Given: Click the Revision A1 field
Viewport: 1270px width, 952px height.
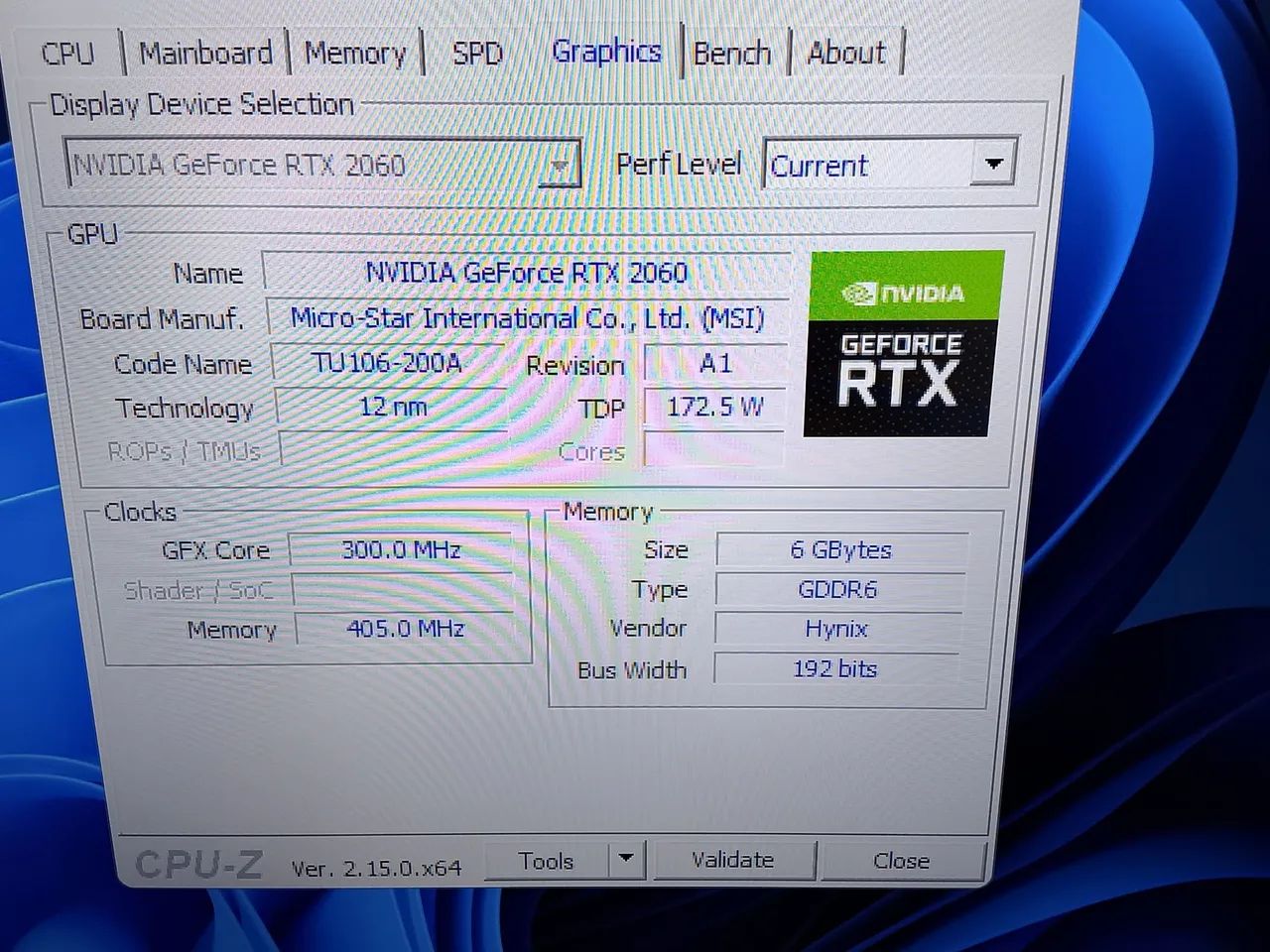Looking at the screenshot, I should click(713, 363).
